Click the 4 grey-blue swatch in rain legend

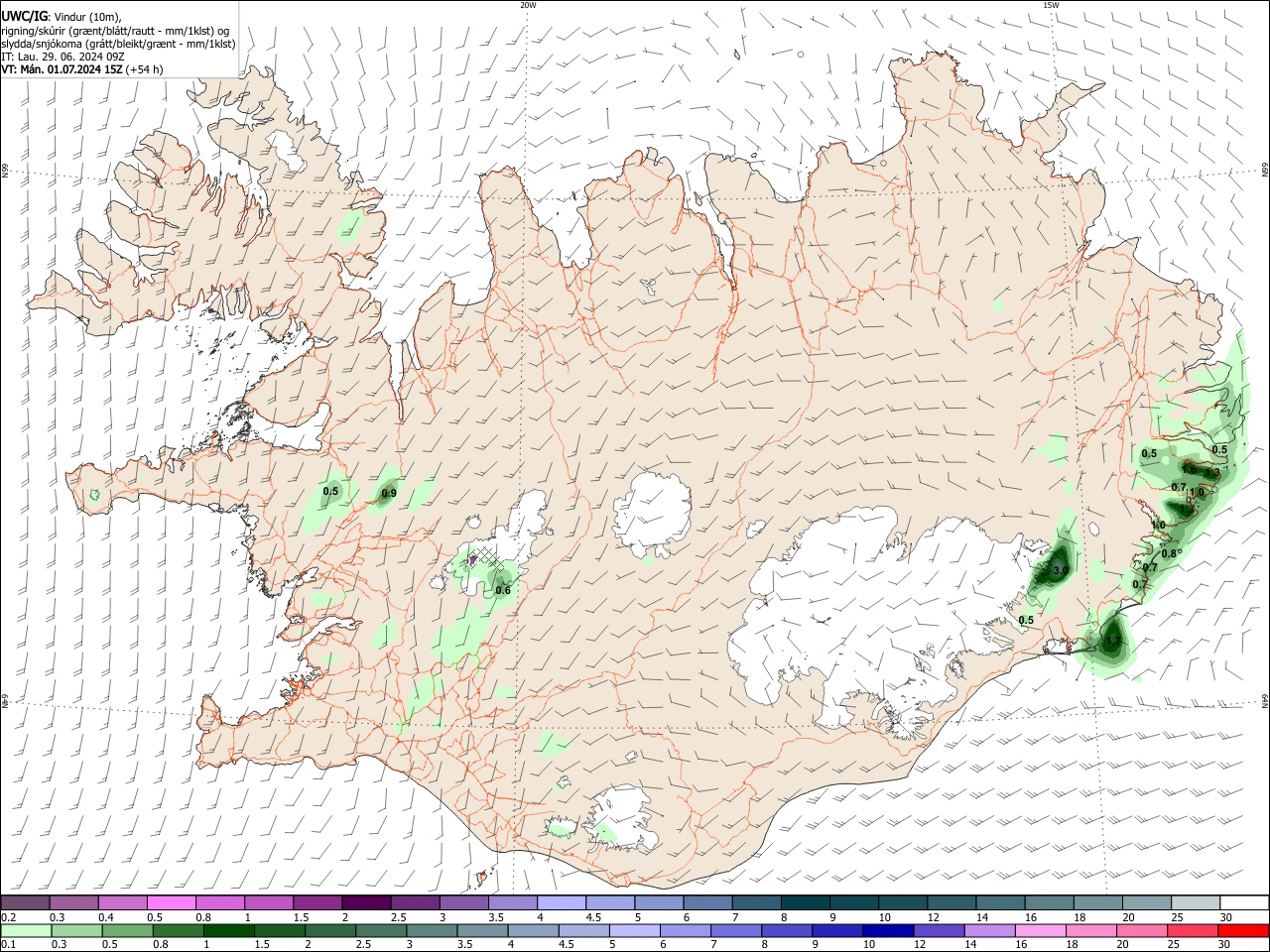click(x=534, y=930)
